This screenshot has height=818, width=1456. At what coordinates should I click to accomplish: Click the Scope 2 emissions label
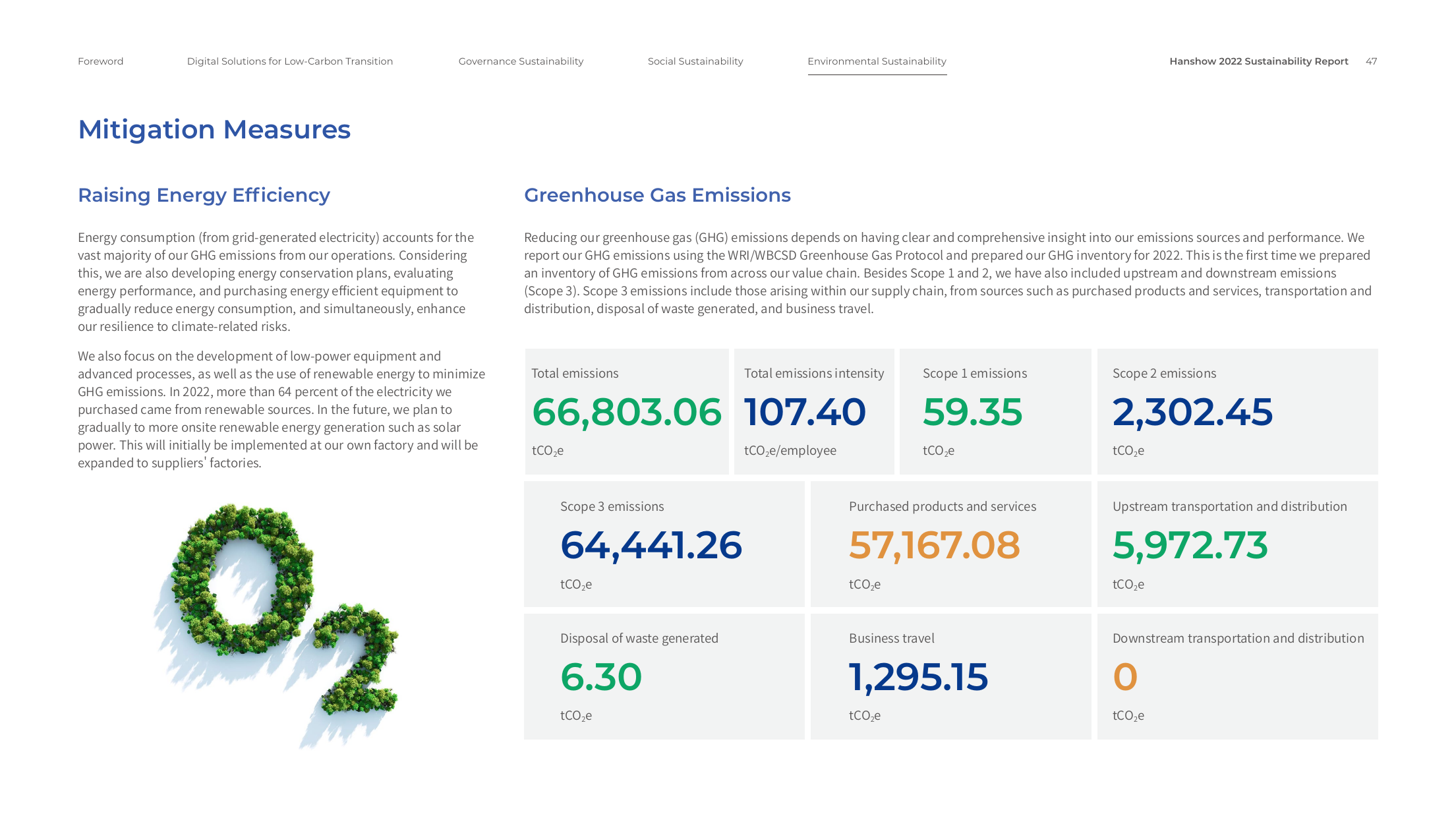[1165, 373]
